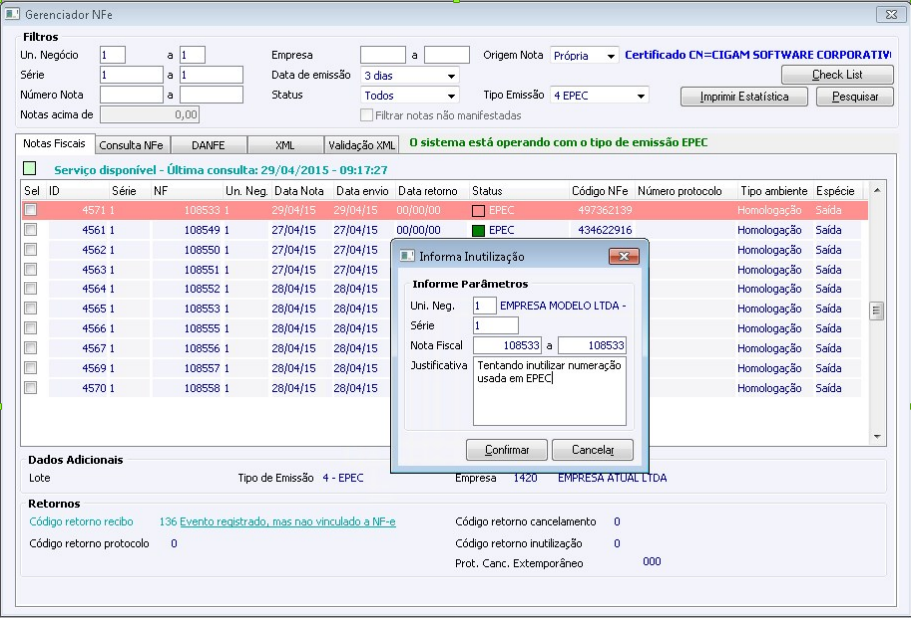Select checkbox for row ID 4571
Viewport: 911px width, 618px height.
pos(31,210)
